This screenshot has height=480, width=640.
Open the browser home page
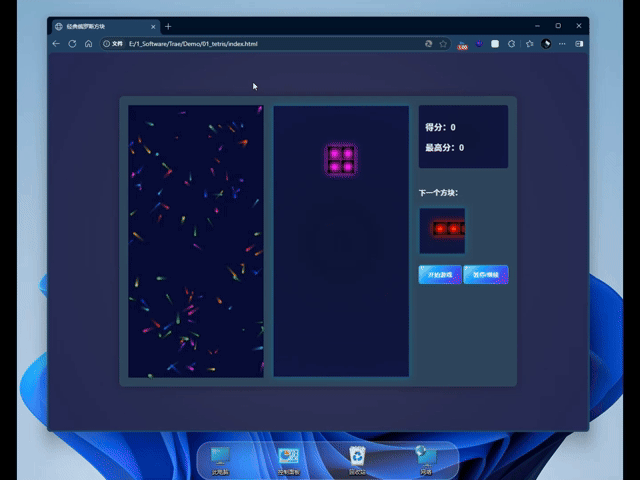pos(89,44)
